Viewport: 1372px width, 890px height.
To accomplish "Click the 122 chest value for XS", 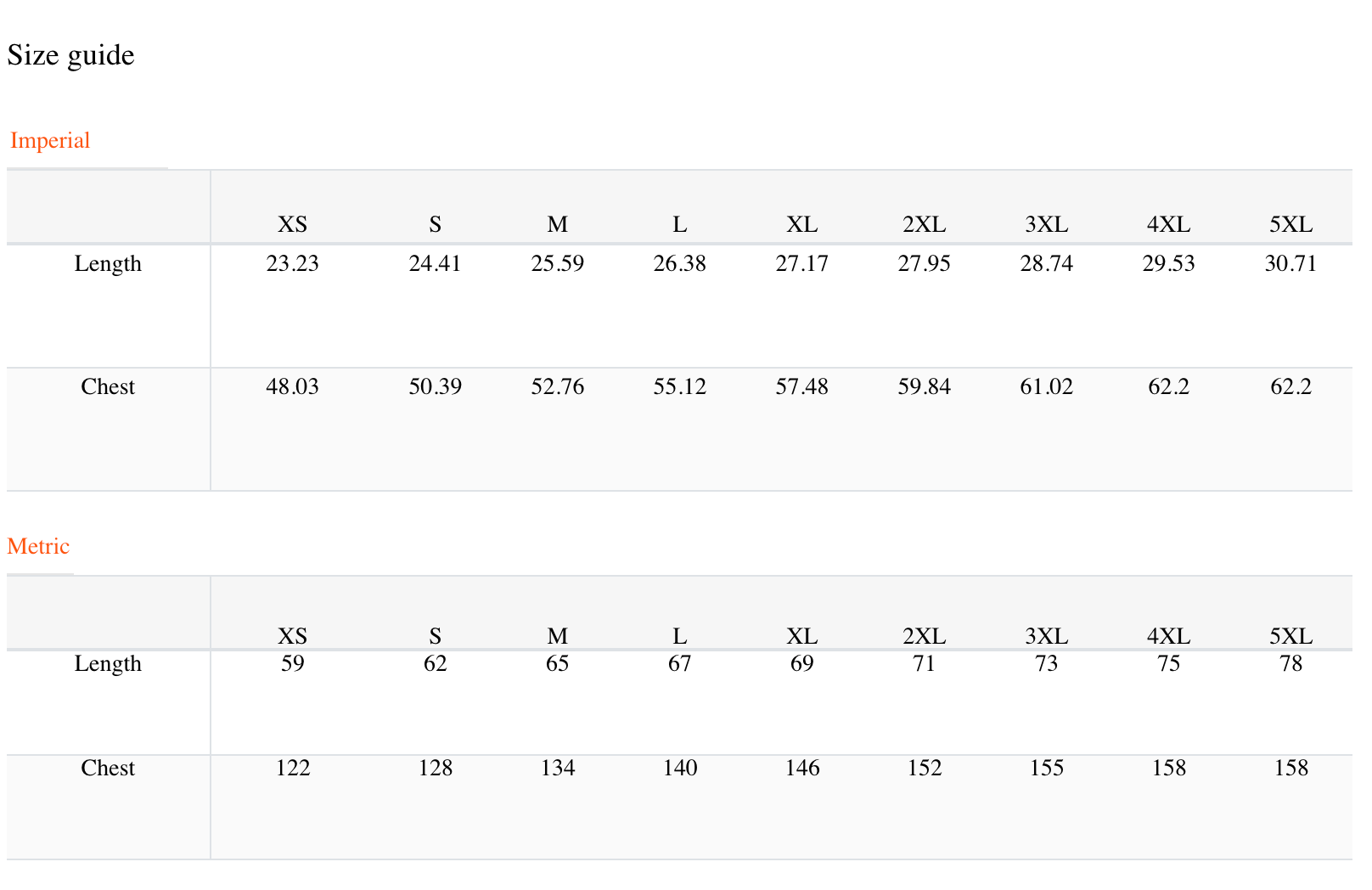I will pos(293,769).
